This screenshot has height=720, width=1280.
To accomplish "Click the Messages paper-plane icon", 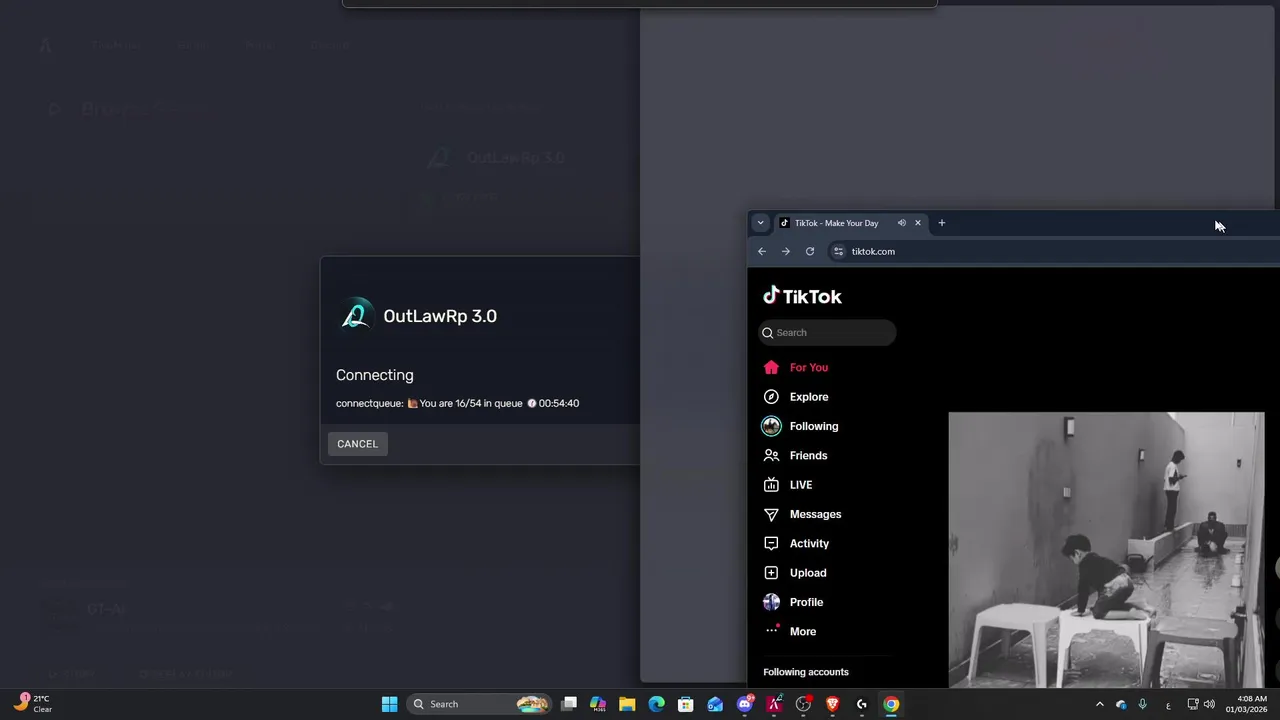I will (x=771, y=514).
